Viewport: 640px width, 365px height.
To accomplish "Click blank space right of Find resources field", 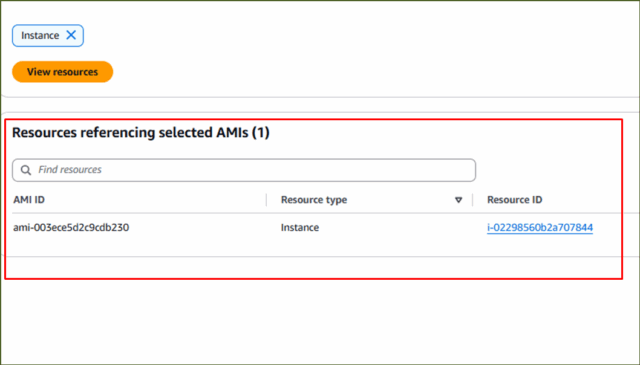I will click(547, 170).
